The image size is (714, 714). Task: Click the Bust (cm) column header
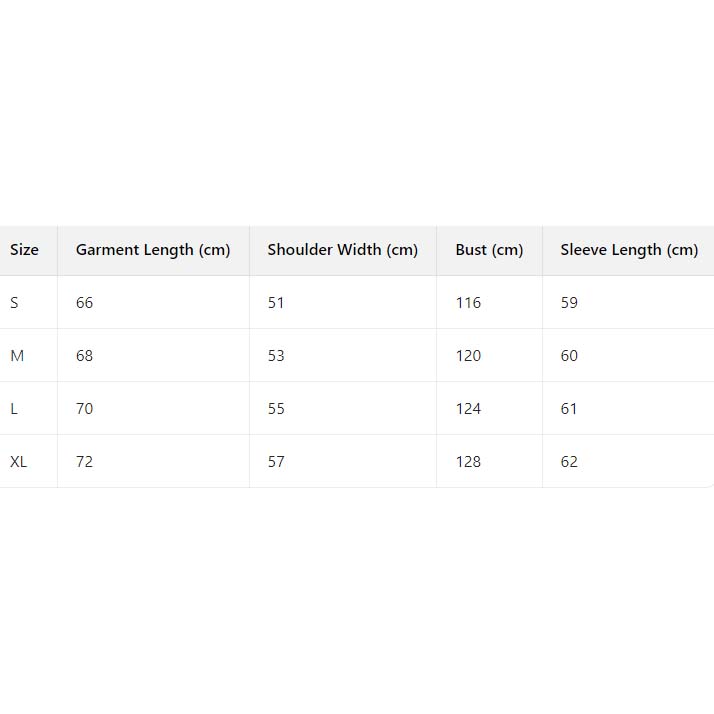[x=489, y=250]
